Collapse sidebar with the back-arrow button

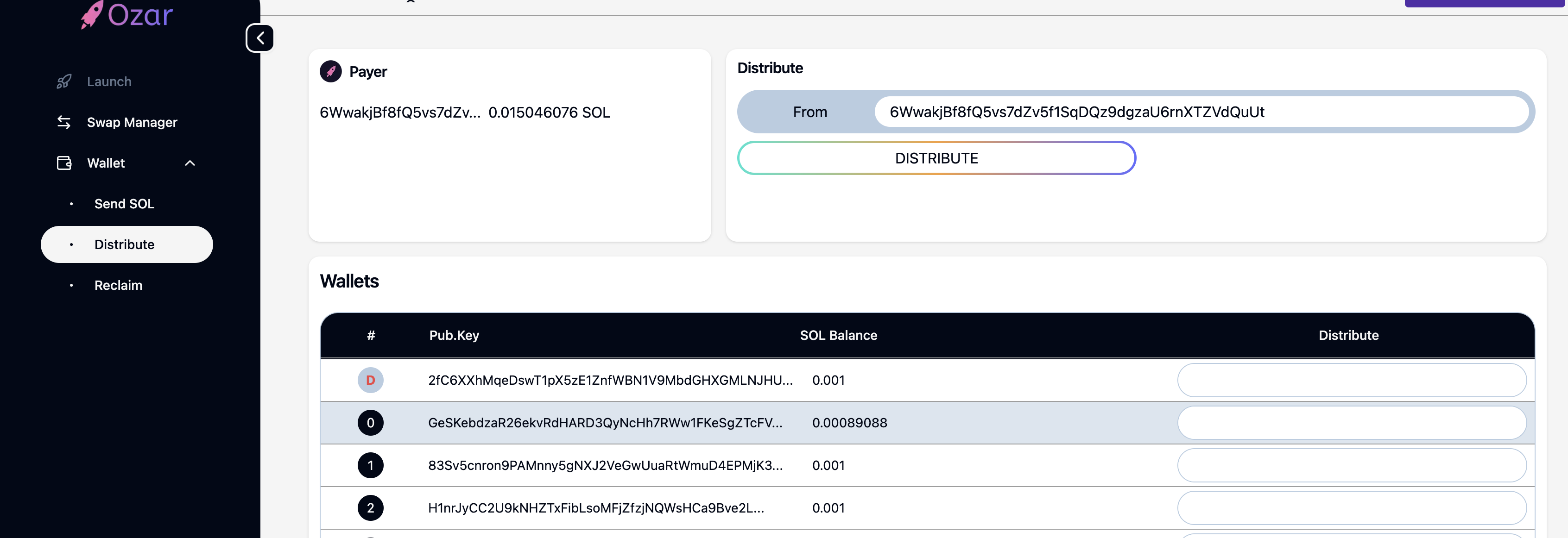click(x=260, y=38)
